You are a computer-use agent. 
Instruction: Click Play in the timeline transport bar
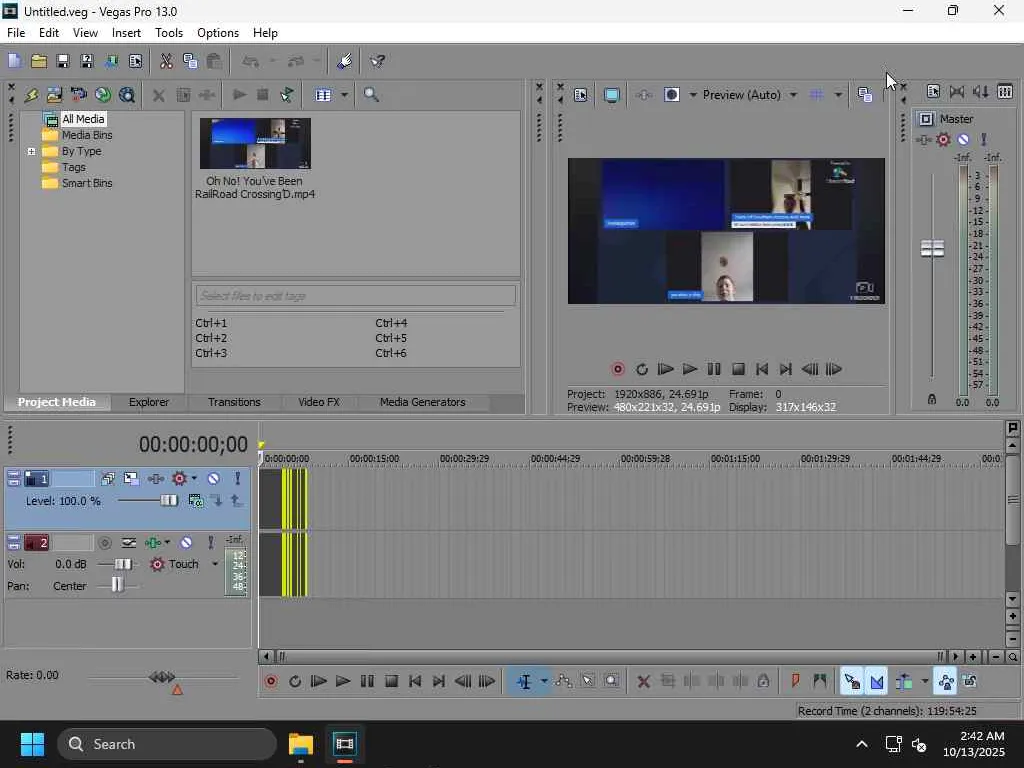tap(343, 682)
